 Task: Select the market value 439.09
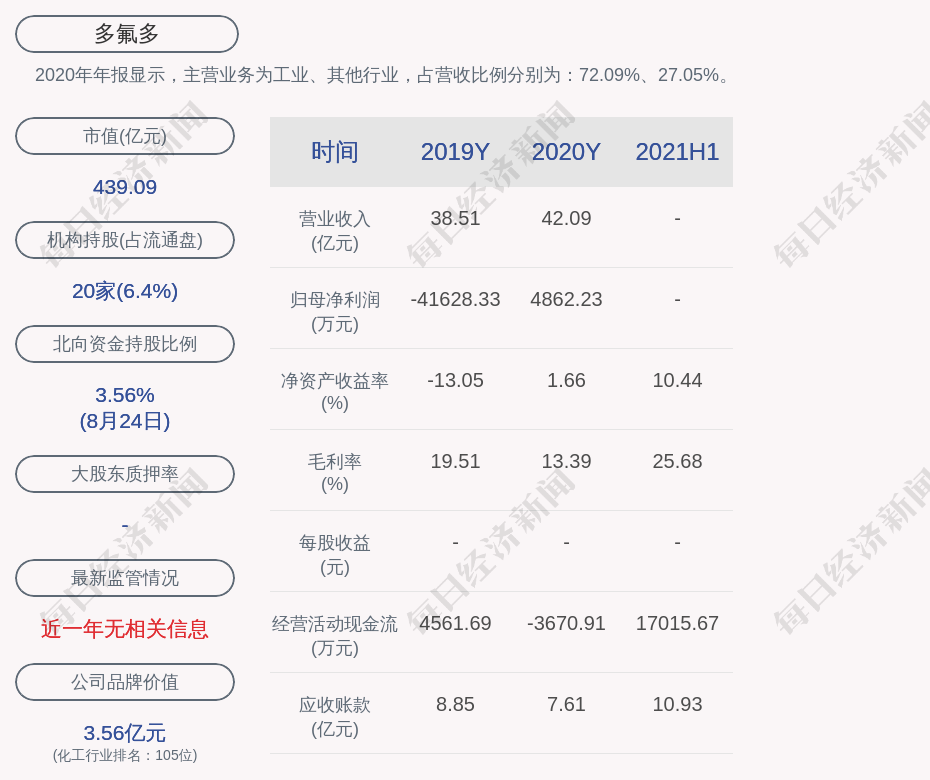[125, 187]
